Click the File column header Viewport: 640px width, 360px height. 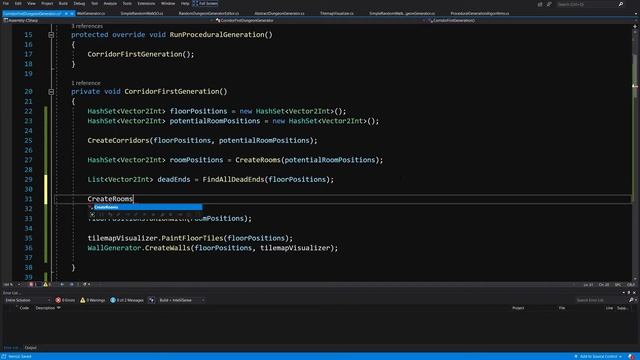coord(562,308)
